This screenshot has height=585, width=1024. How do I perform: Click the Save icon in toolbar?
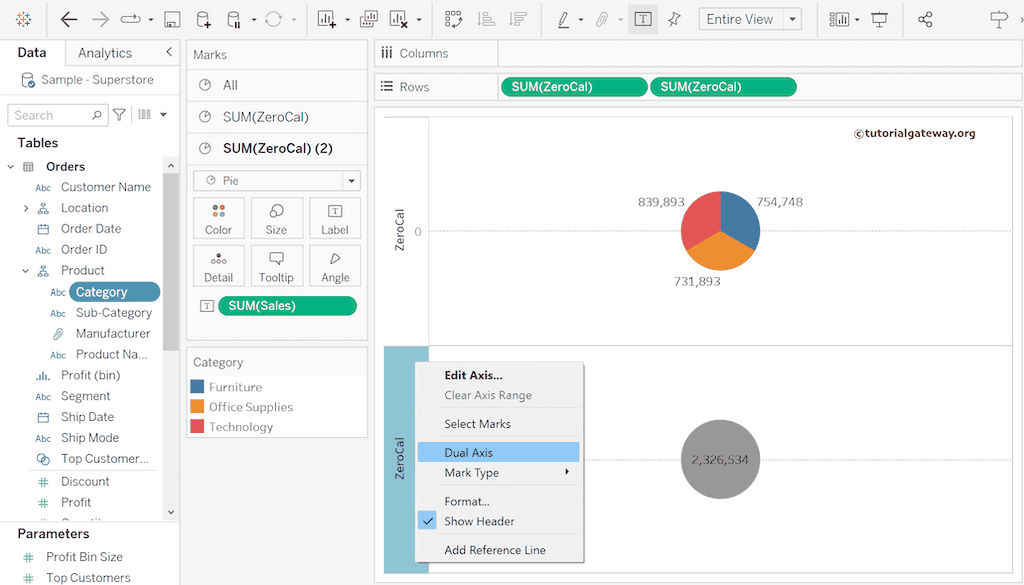point(172,19)
